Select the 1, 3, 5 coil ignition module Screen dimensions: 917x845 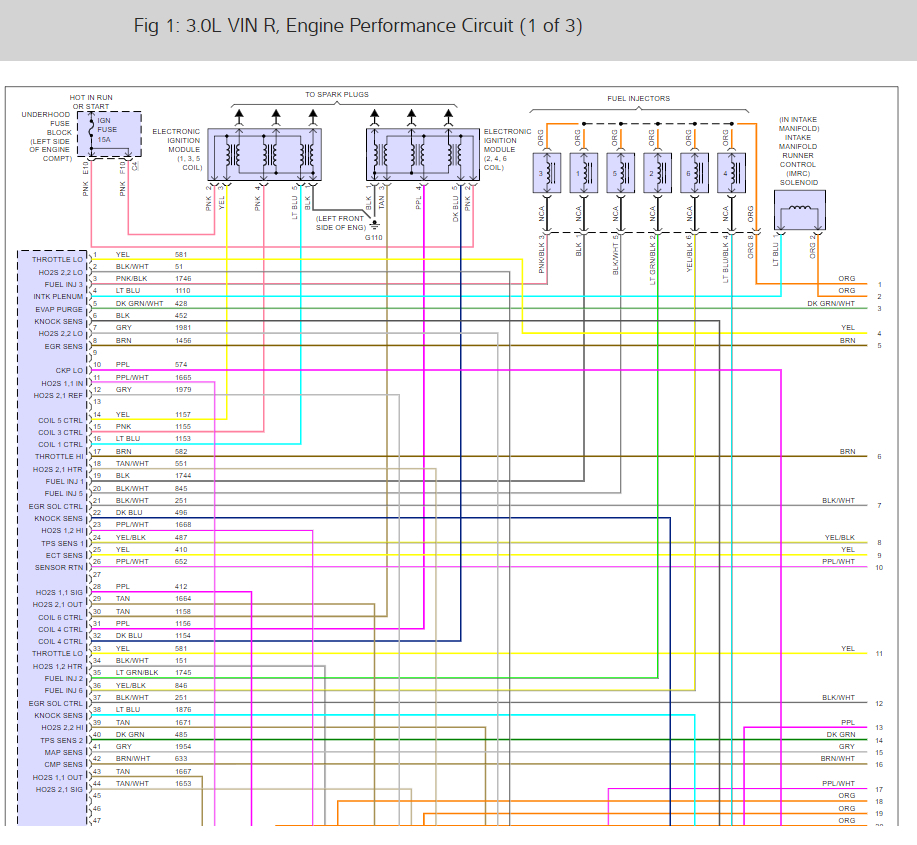click(264, 154)
